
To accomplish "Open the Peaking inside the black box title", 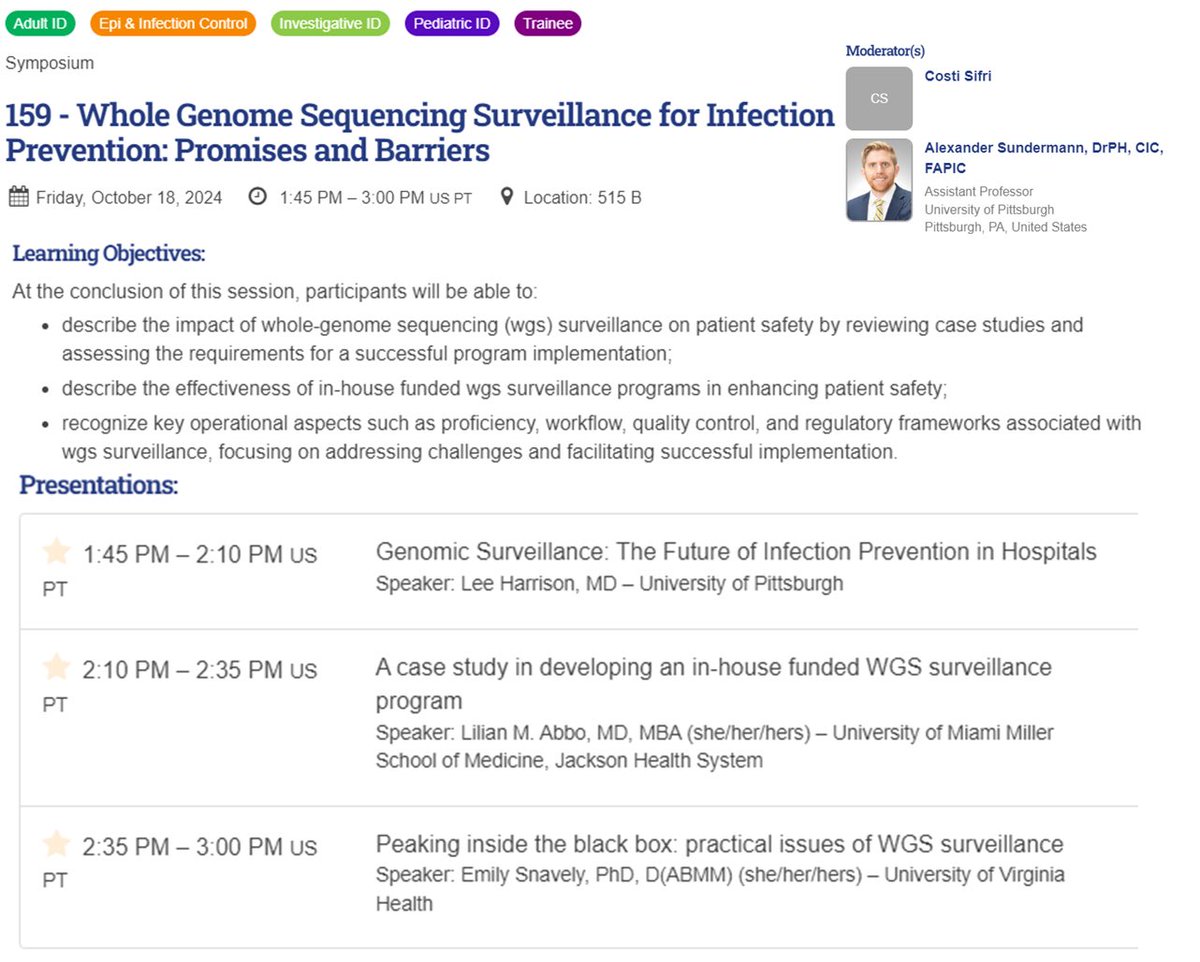I will pos(719,844).
